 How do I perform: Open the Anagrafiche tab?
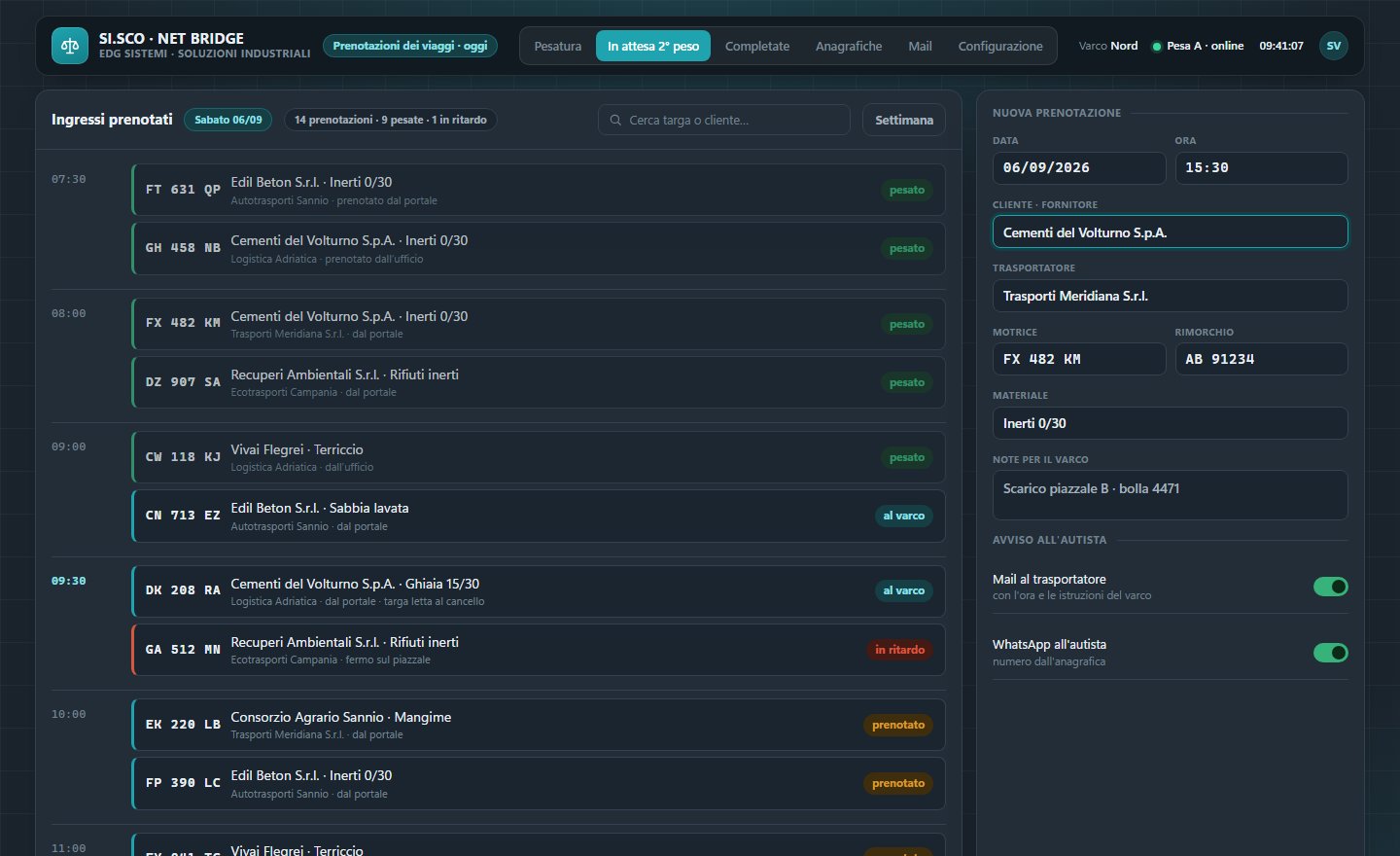[x=849, y=46]
